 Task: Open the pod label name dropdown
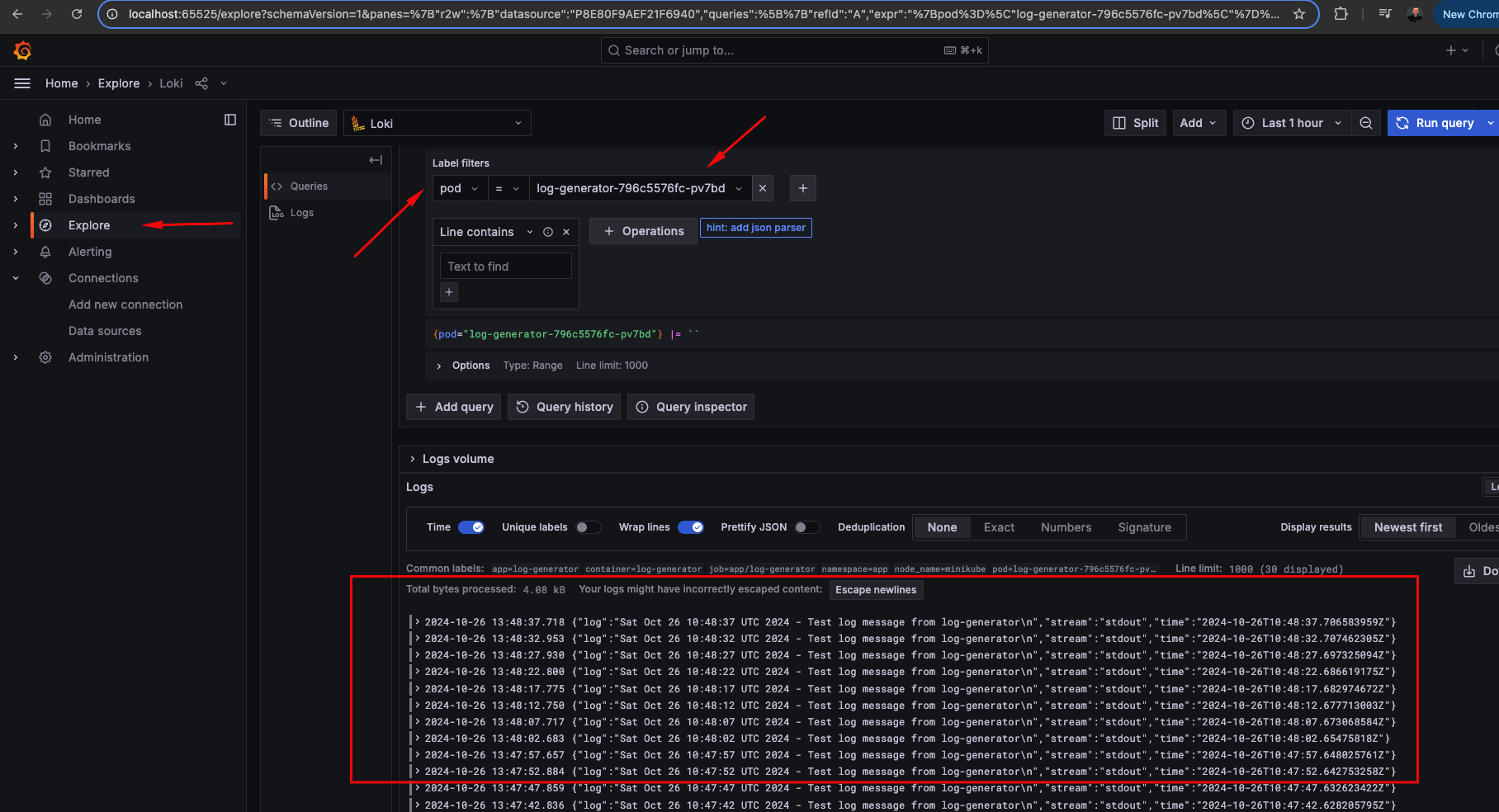(x=460, y=188)
